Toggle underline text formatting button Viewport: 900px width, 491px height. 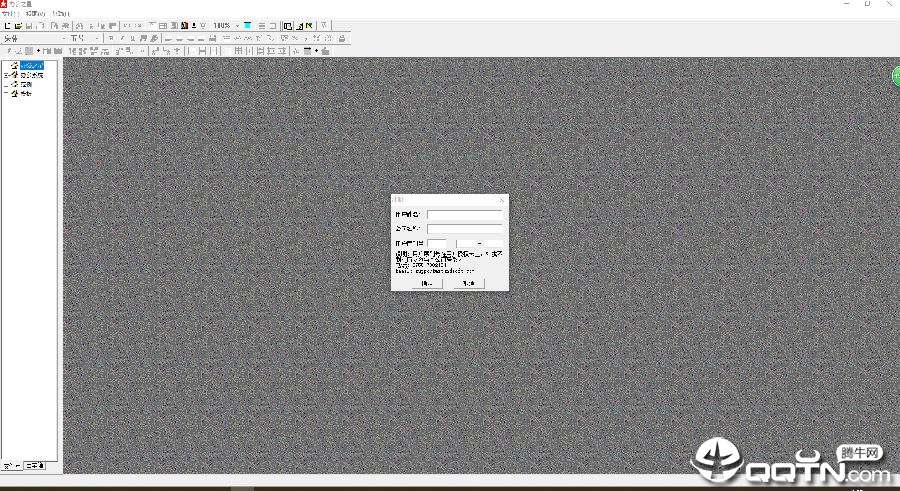pos(132,38)
